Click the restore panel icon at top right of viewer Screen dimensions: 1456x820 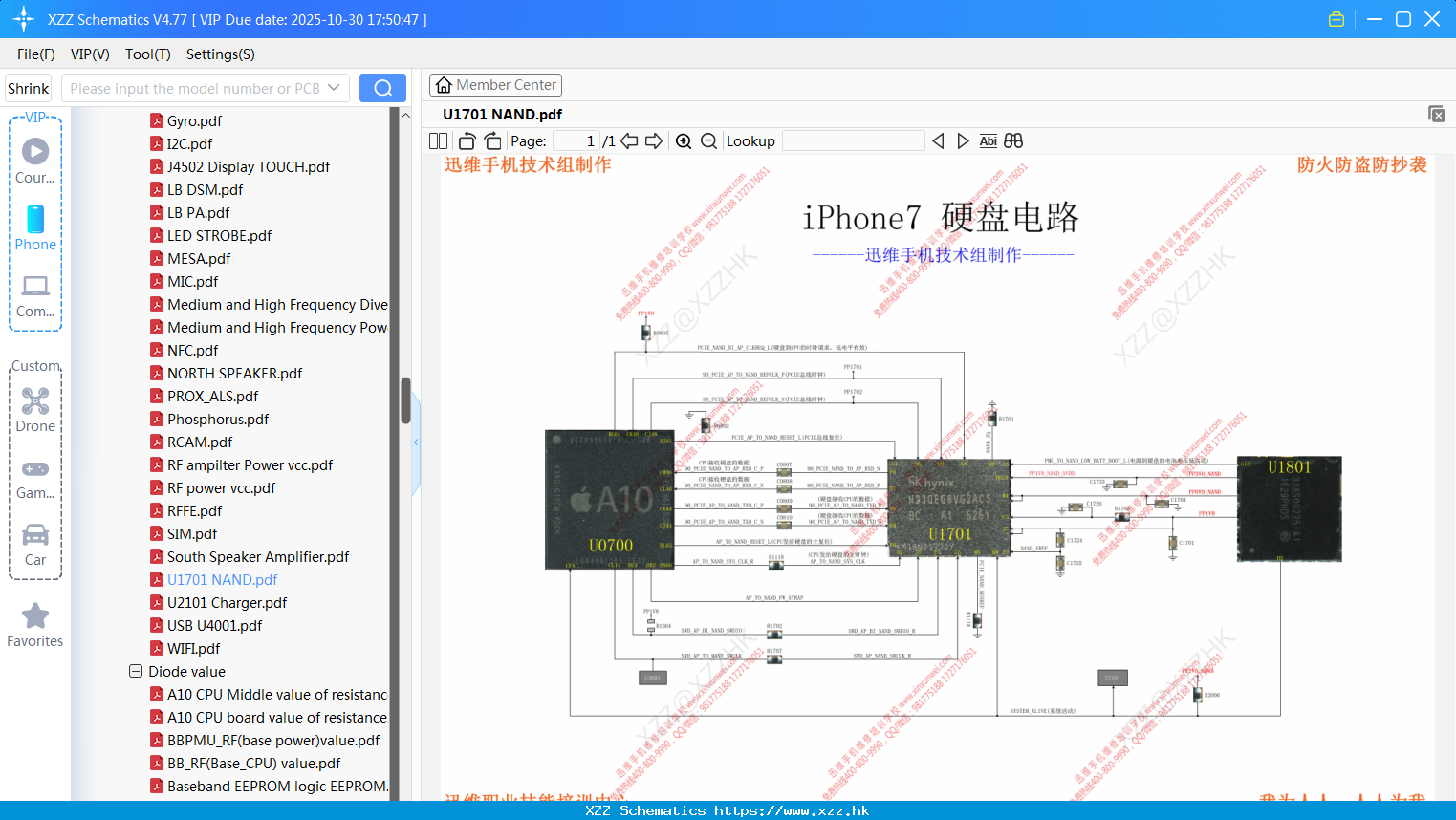click(x=1437, y=114)
